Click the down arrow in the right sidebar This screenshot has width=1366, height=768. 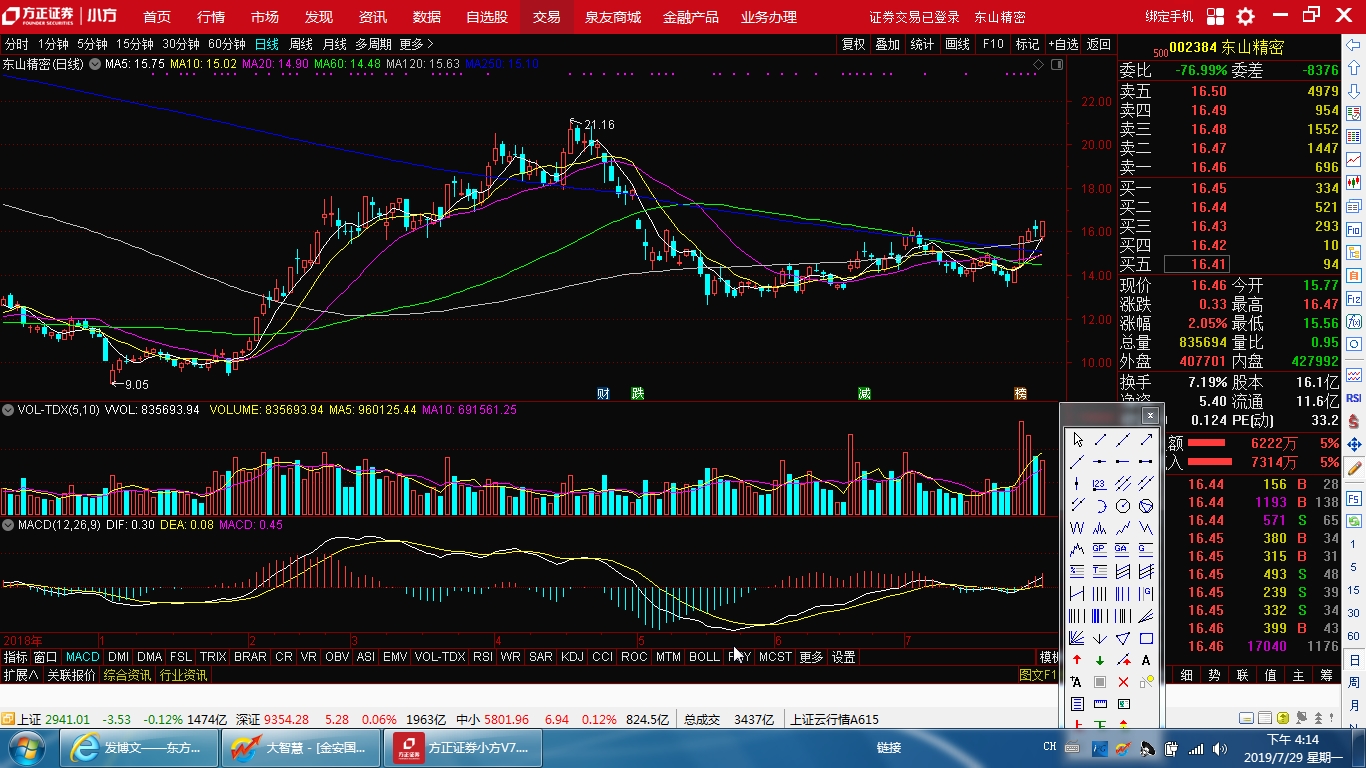[1354, 90]
